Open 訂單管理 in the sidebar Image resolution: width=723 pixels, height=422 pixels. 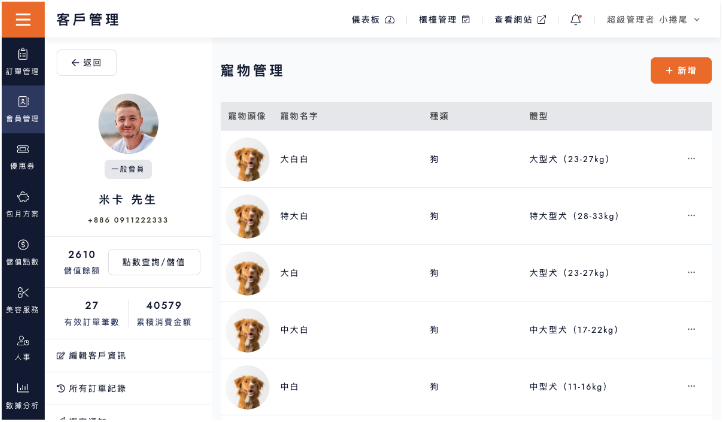click(x=23, y=62)
